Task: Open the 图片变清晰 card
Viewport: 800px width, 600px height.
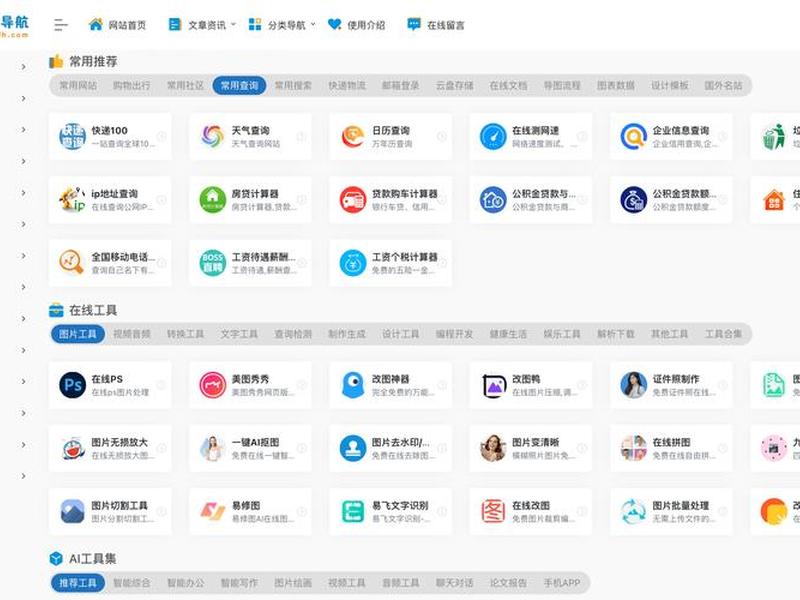Action: tap(531, 448)
